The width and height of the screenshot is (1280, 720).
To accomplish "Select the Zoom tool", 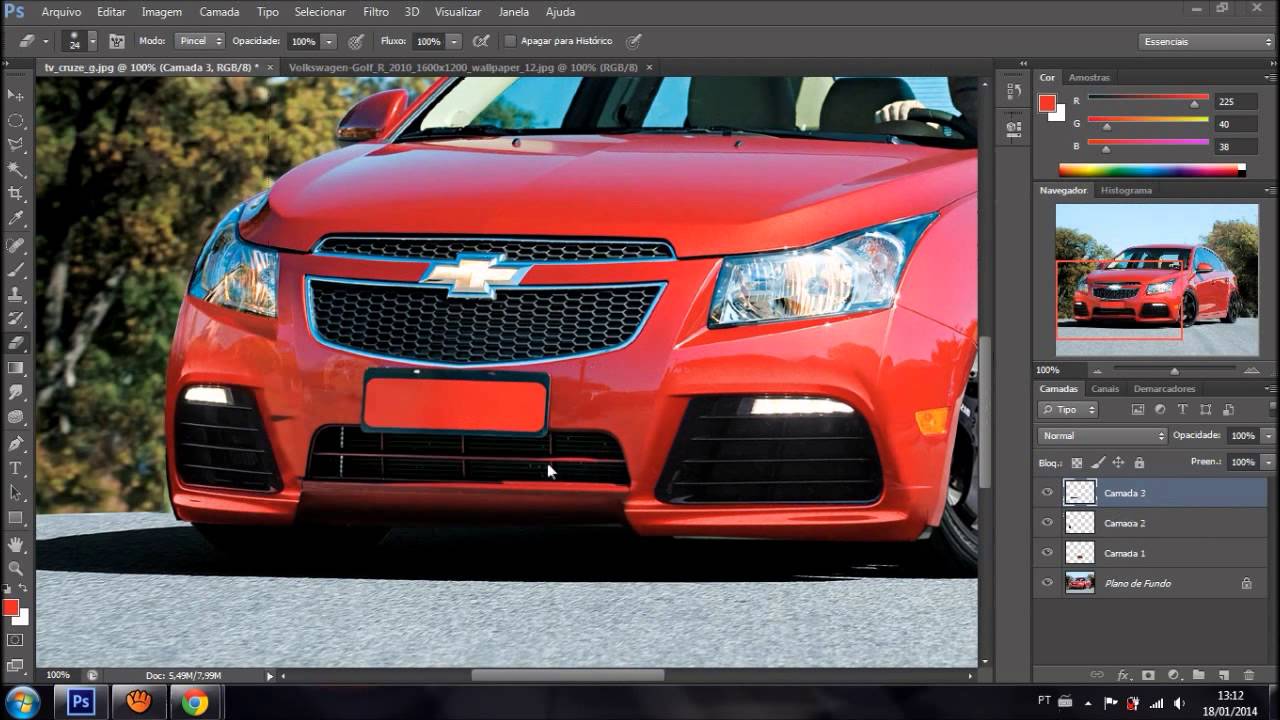I will 16,568.
